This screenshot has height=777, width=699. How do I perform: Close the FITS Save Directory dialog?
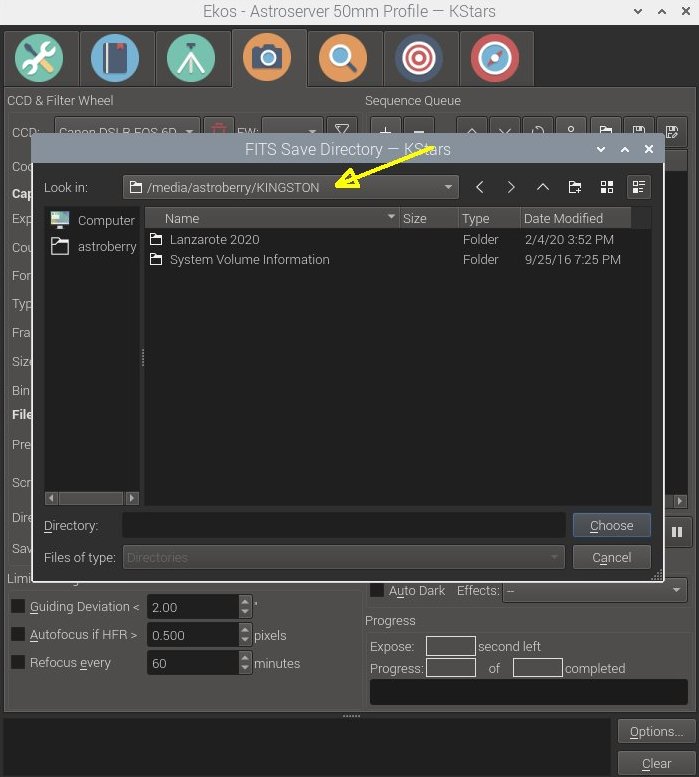(648, 149)
